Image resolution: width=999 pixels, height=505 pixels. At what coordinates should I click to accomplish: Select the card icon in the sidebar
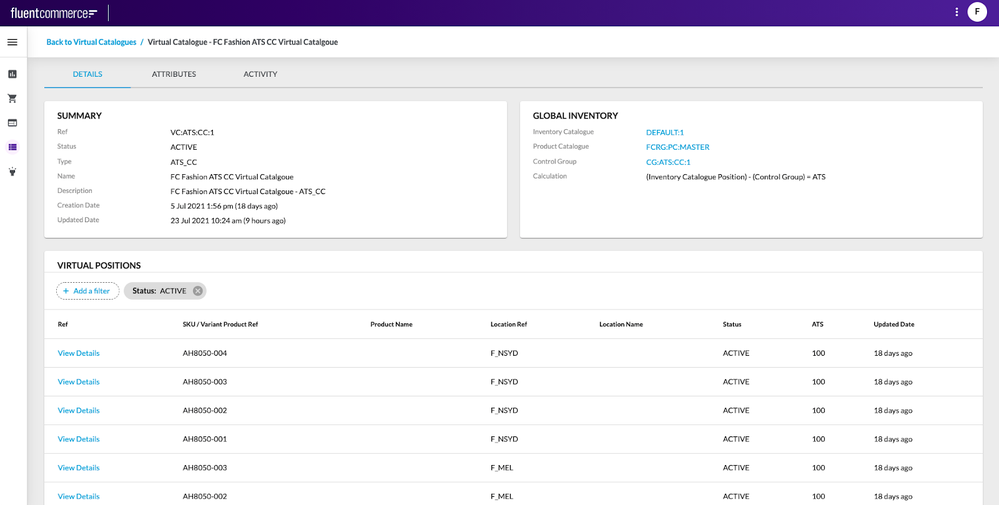pyautogui.click(x=12, y=122)
